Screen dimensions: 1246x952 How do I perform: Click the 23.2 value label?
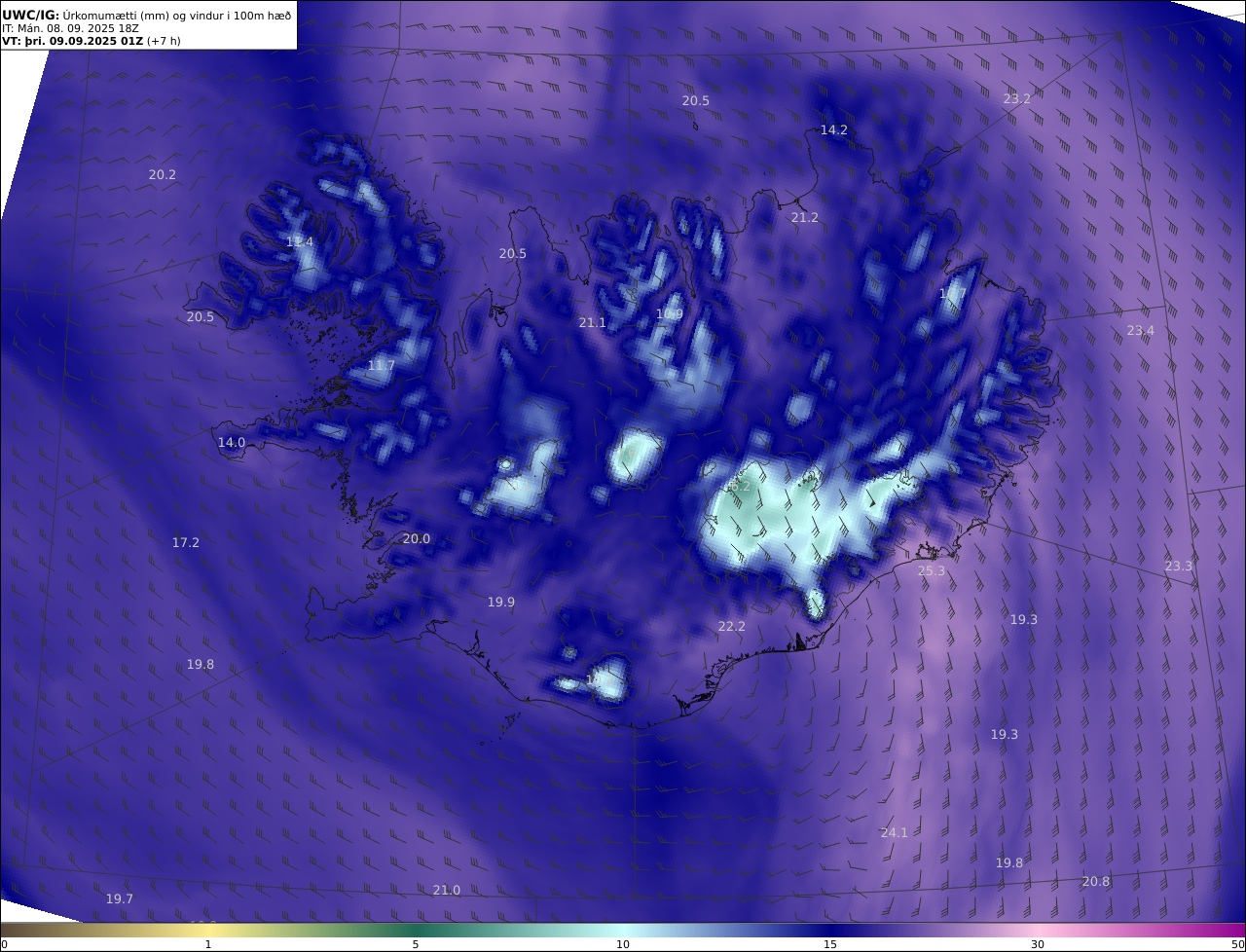pyautogui.click(x=1016, y=98)
